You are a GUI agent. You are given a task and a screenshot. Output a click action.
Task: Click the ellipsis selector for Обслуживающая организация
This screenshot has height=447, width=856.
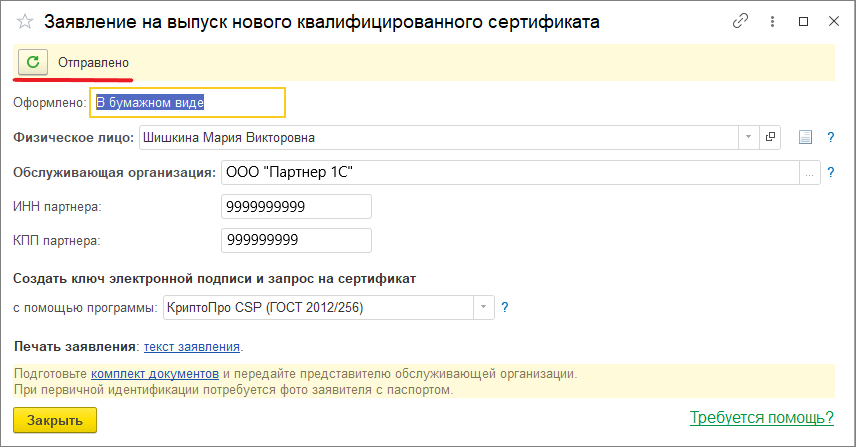point(808,173)
